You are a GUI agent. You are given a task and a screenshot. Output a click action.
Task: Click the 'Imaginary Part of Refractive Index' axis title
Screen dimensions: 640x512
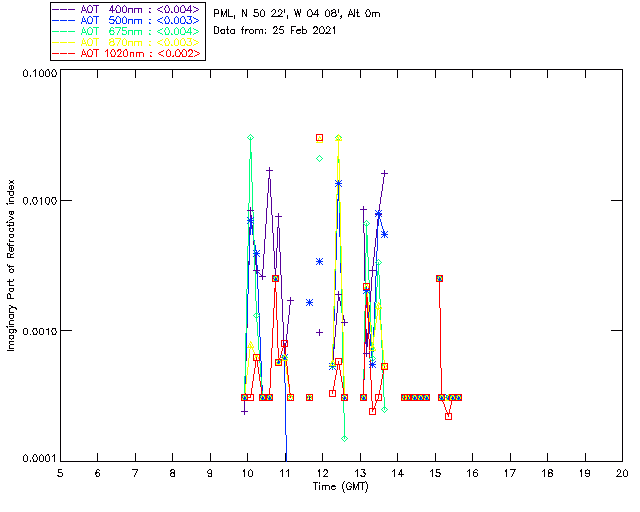click(x=11, y=265)
